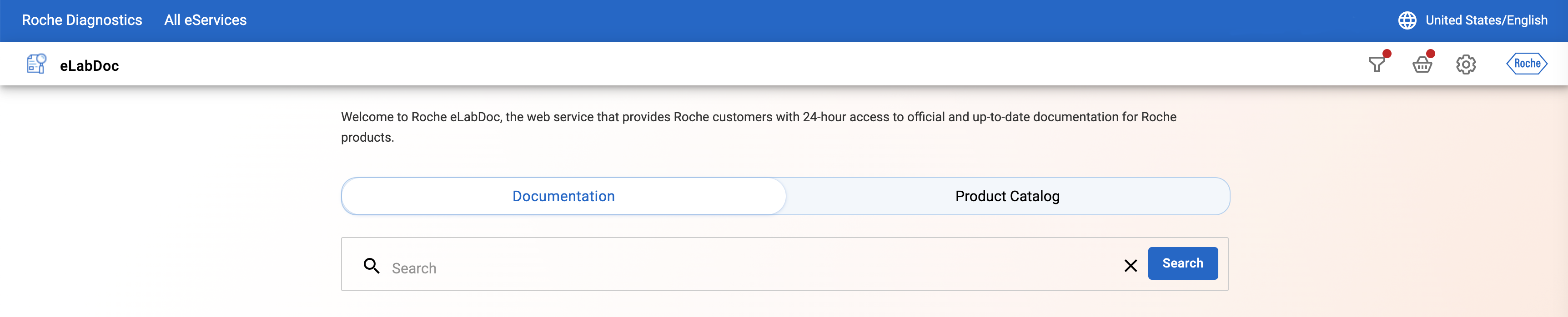Viewport: 1568px width, 317px height.
Task: Open the Roche Diagnostics link
Action: pos(81,21)
